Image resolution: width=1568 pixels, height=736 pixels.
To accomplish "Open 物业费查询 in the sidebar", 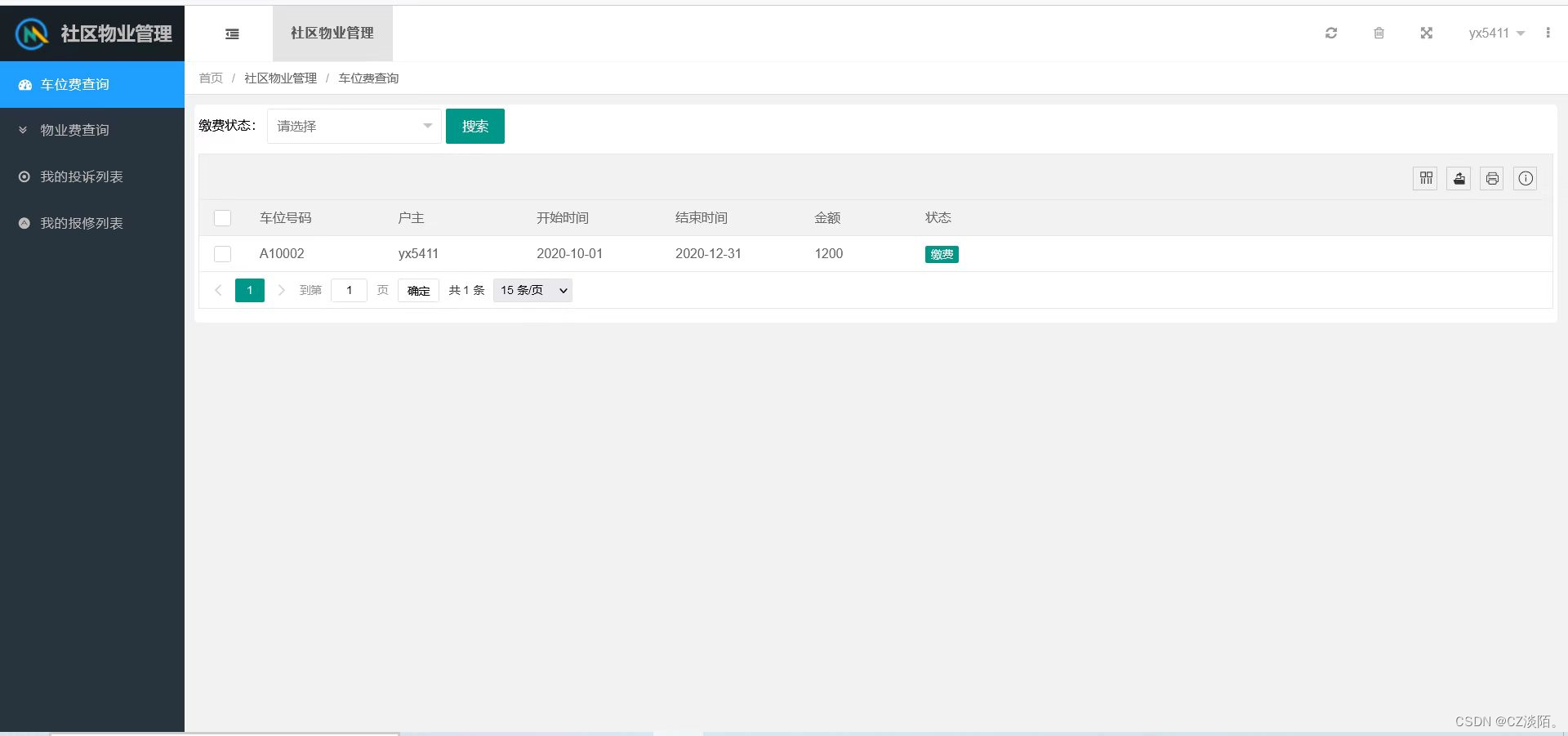I will [92, 130].
